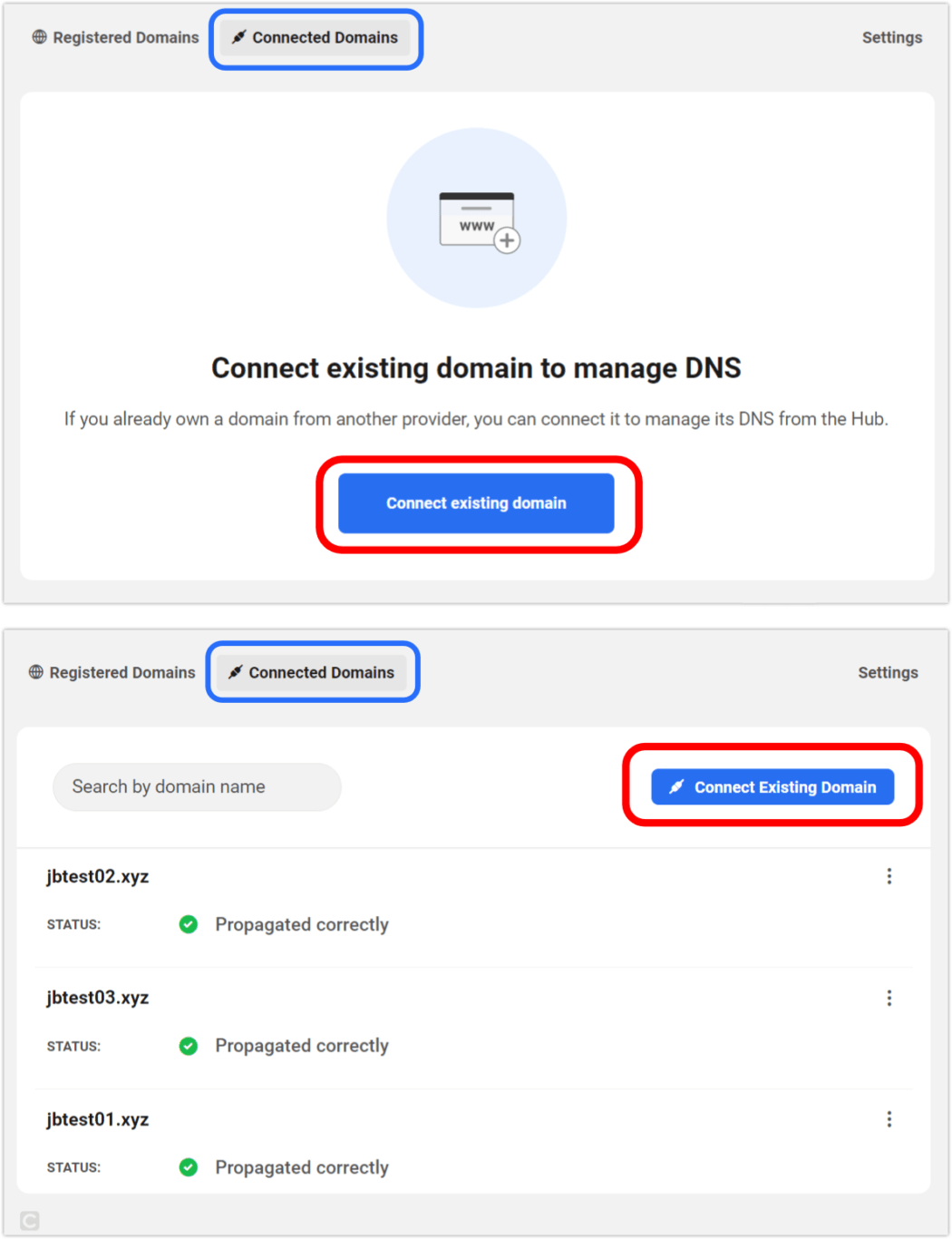Open the Settings menu
This screenshot has height=1239, width=952.
891,37
